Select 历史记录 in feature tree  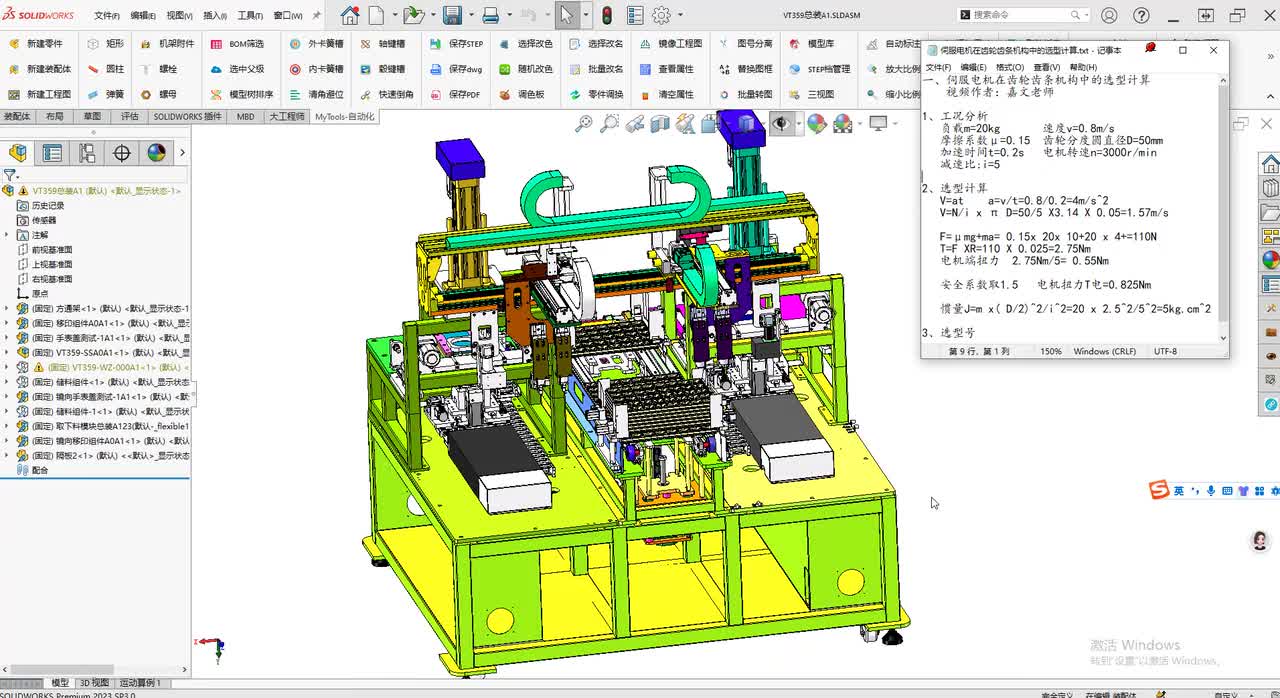point(40,205)
